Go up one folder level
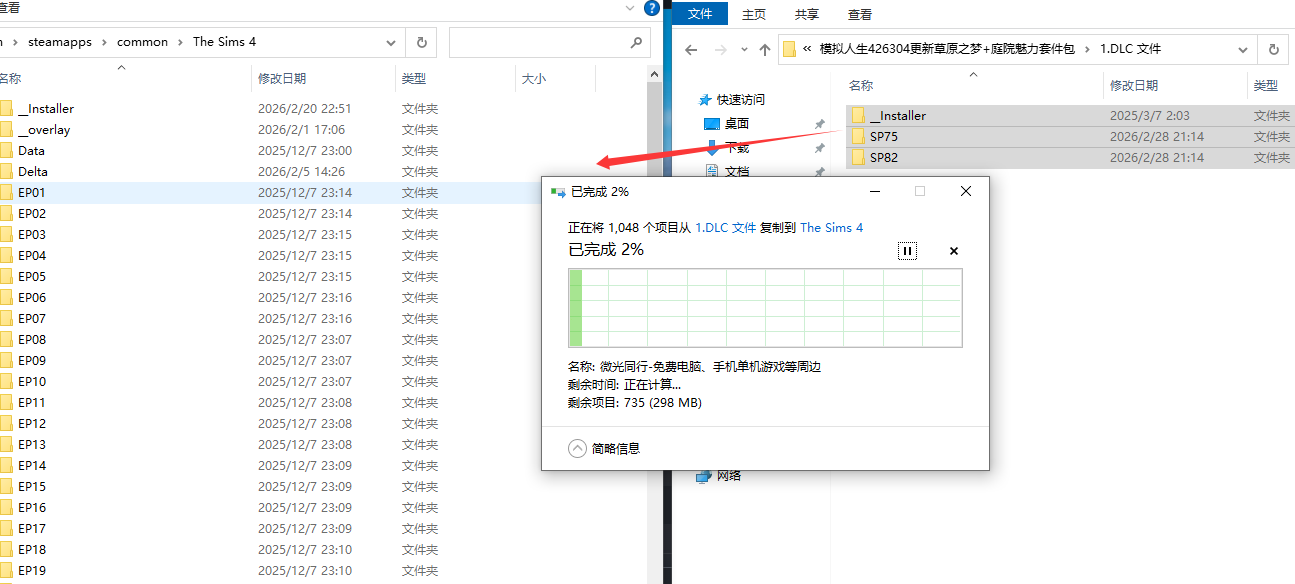1295x584 pixels. pos(765,49)
